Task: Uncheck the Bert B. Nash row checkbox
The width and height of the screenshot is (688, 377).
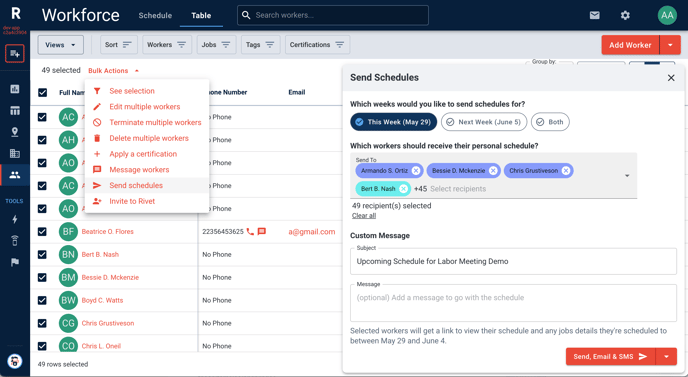Action: click(42, 255)
